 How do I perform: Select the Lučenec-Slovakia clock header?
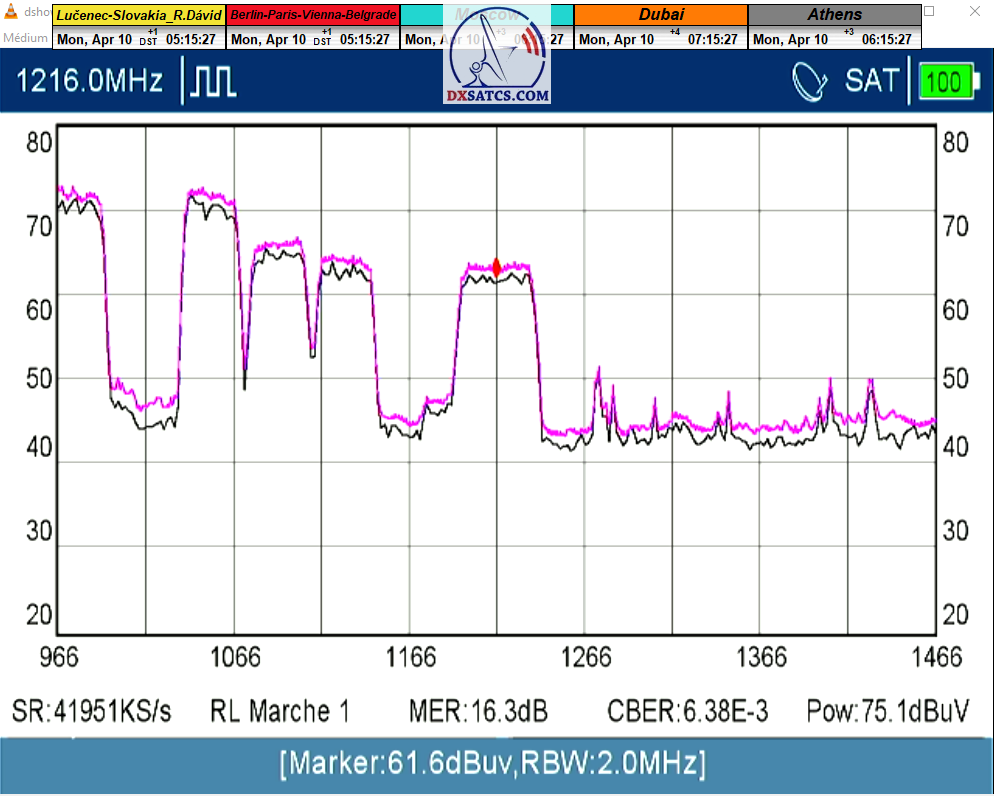point(139,15)
